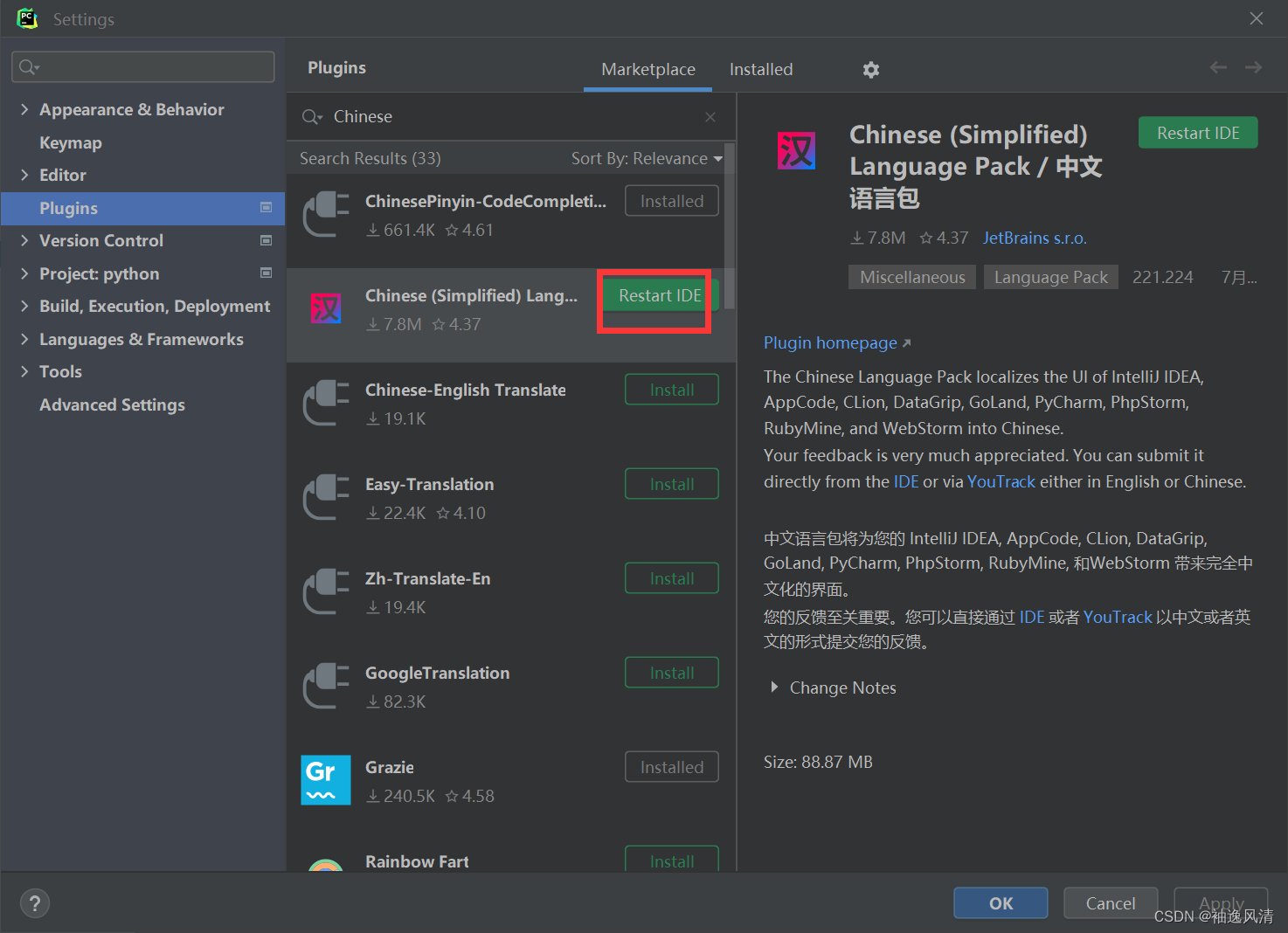Open IDE link in English description
Viewport: 1288px width, 933px height.
(906, 481)
